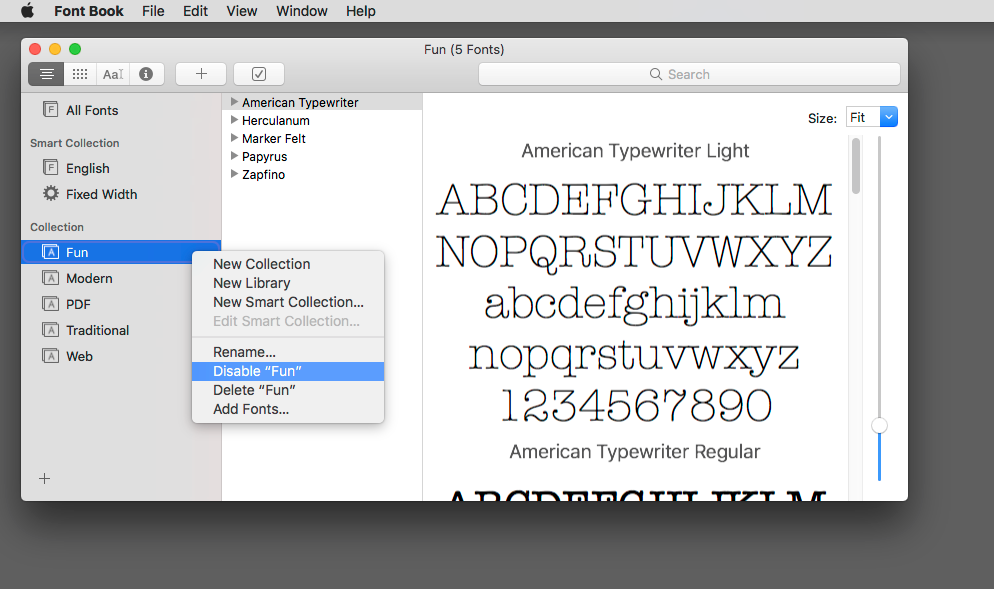Viewport: 994px width, 589px height.
Task: Select the English collection label
Action: coord(87,168)
